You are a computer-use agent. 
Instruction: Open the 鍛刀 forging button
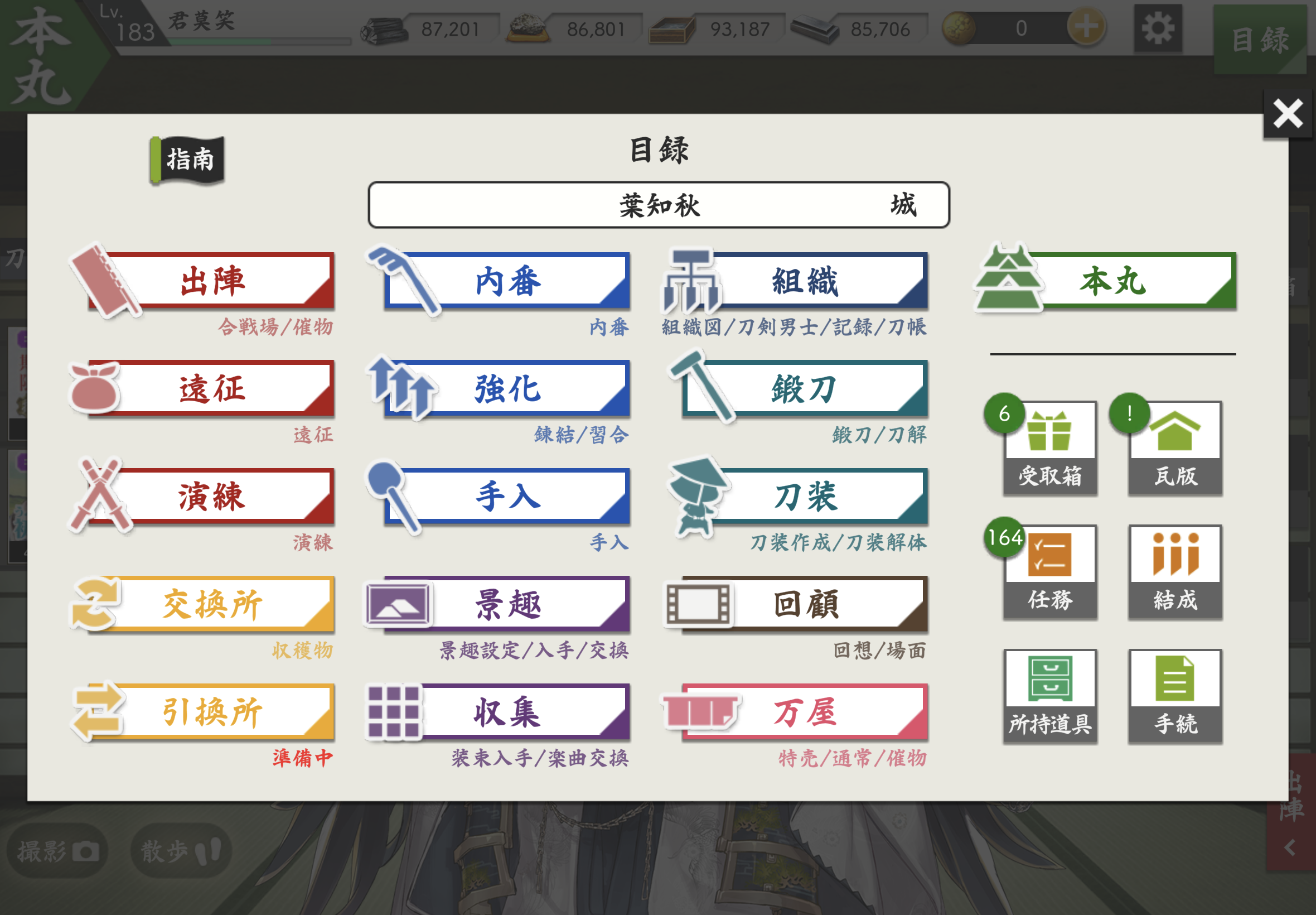point(797,389)
